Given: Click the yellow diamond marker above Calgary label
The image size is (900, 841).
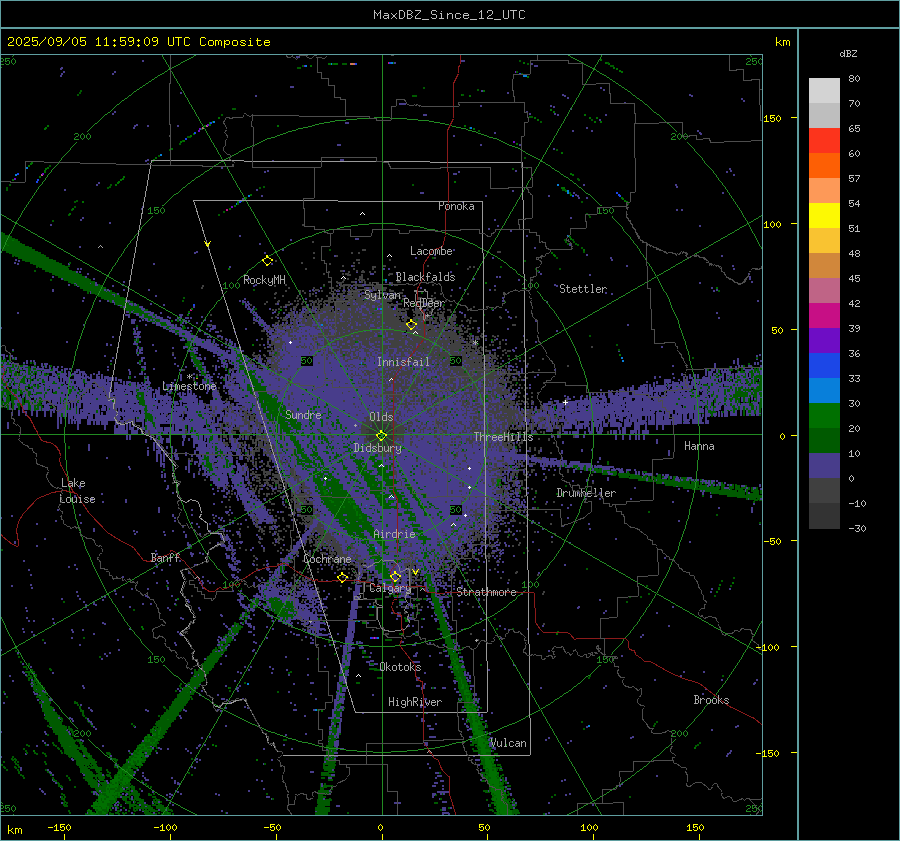Looking at the screenshot, I should pyautogui.click(x=395, y=576).
